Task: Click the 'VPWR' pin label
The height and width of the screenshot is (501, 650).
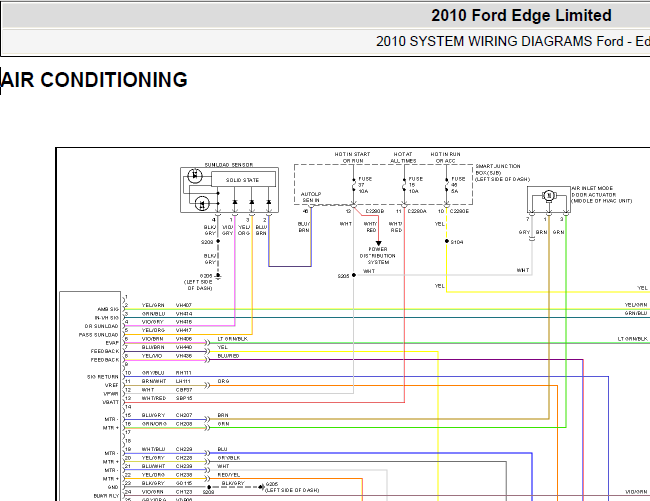Action: pos(111,394)
